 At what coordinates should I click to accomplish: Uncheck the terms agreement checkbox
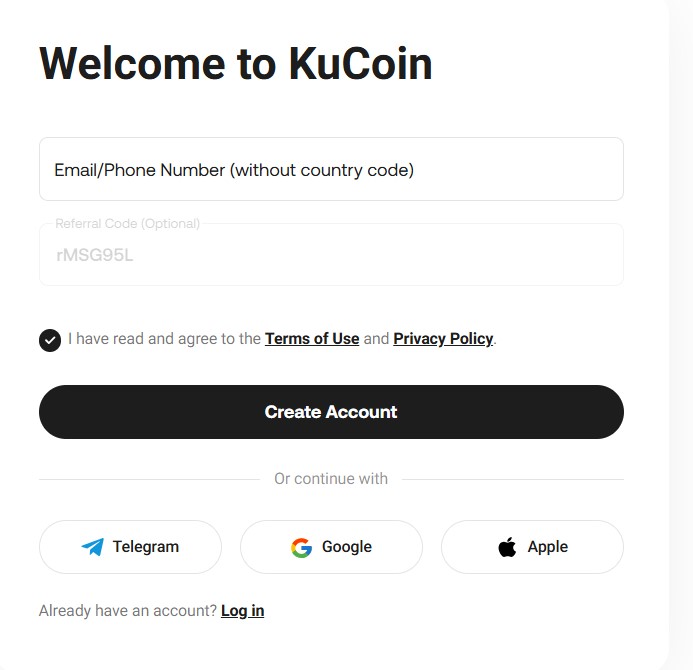pos(50,340)
